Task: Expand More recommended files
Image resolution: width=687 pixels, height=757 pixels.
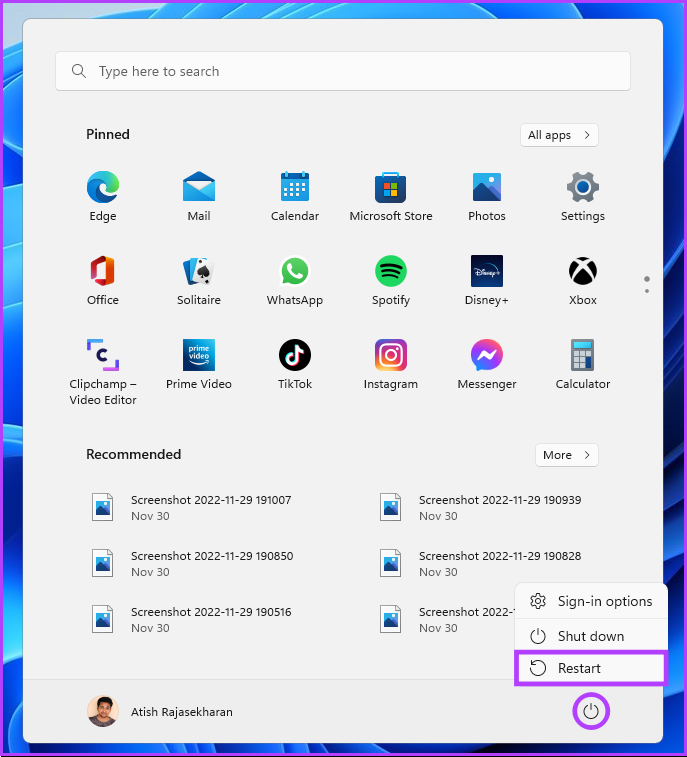Action: pos(566,455)
